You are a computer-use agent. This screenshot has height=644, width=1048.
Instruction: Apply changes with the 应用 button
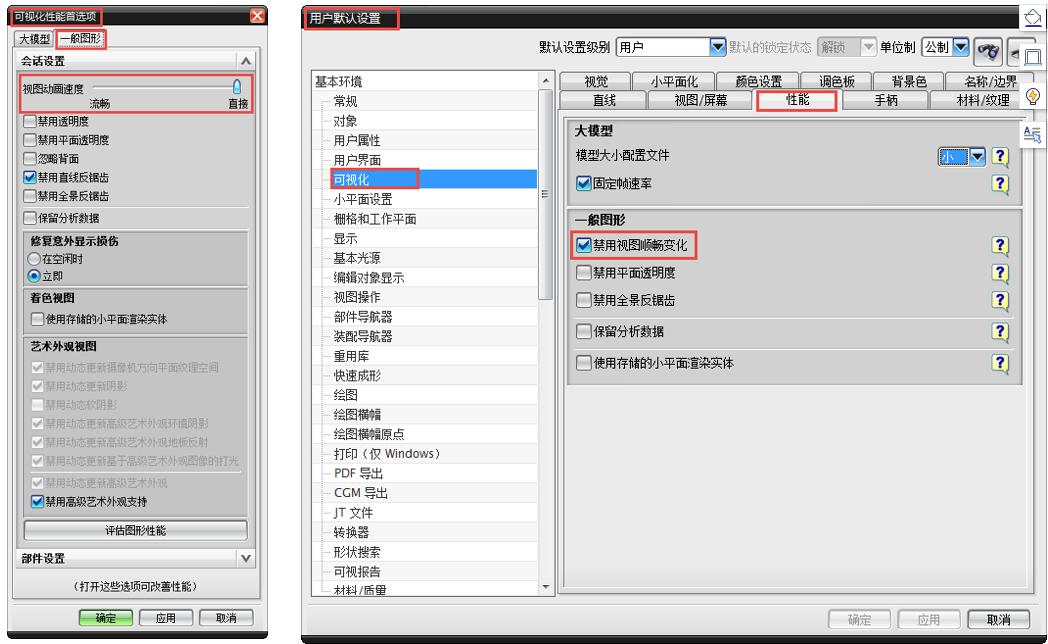166,617
